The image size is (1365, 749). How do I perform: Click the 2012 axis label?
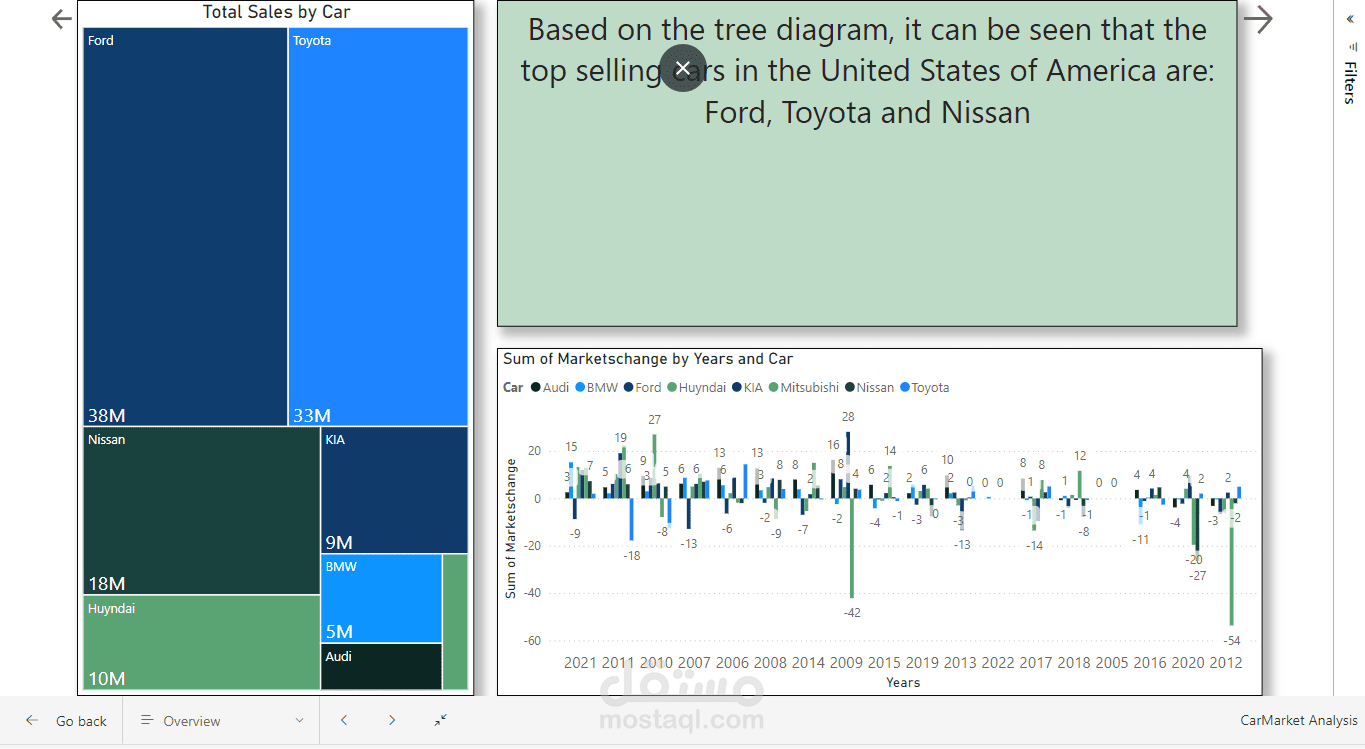[1226, 662]
